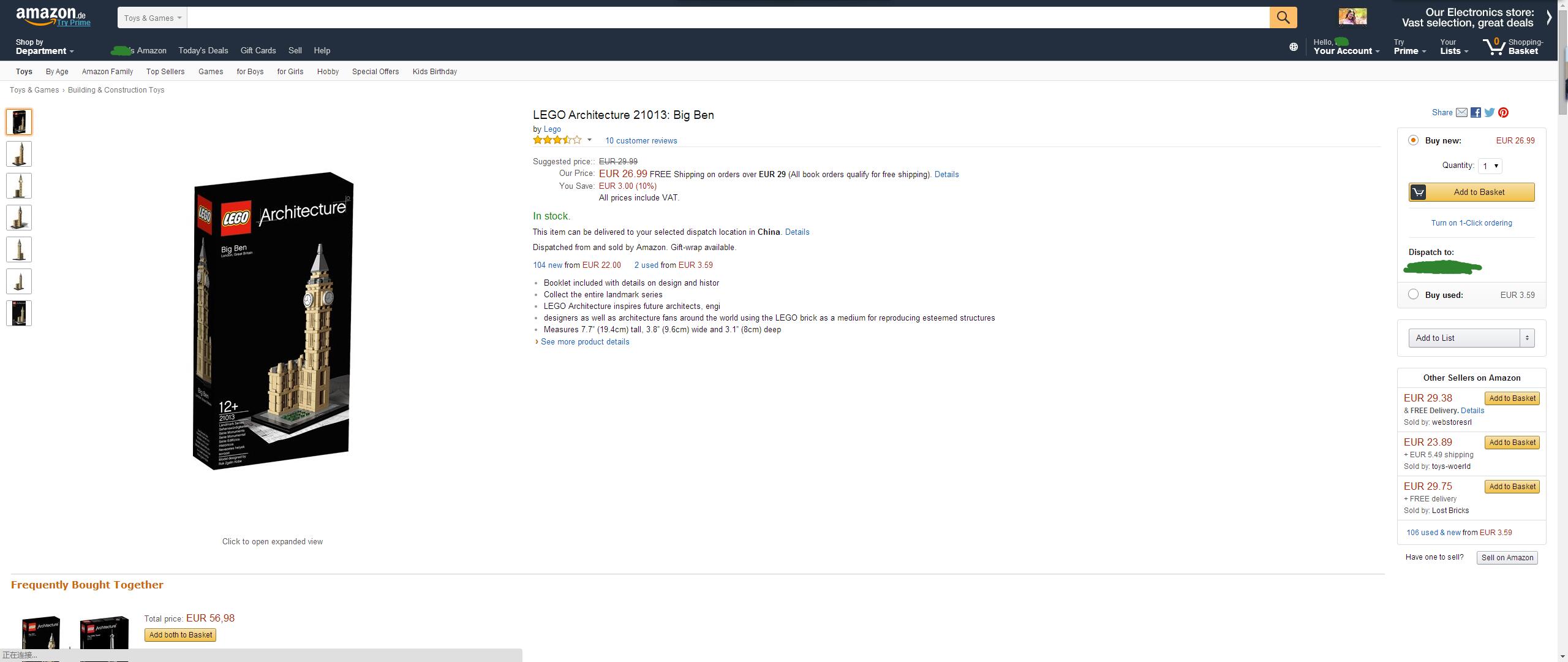
Task: Click the orange search magnifier button
Action: click(1283, 18)
